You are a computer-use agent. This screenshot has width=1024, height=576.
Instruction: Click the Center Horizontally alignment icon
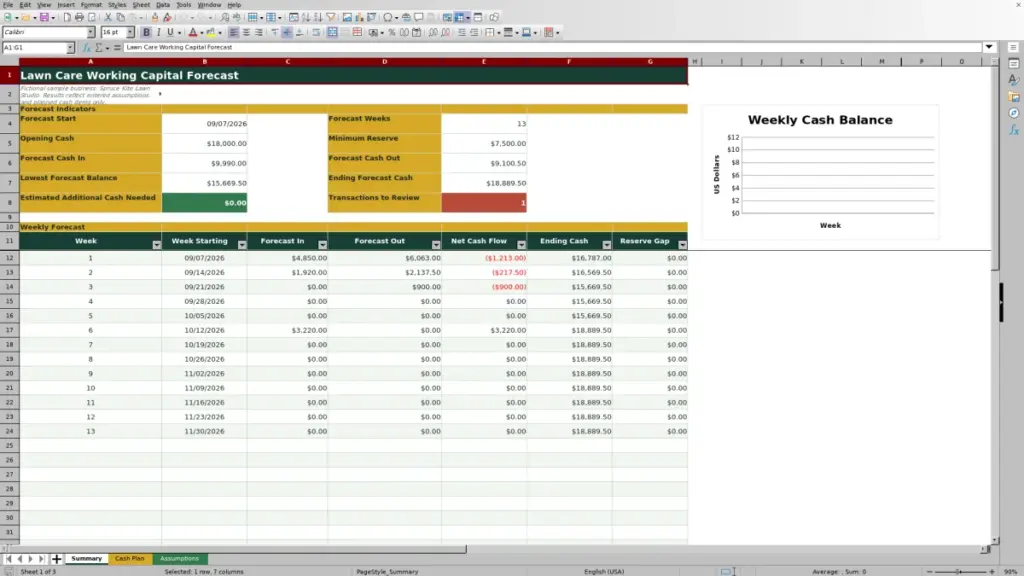coord(246,32)
